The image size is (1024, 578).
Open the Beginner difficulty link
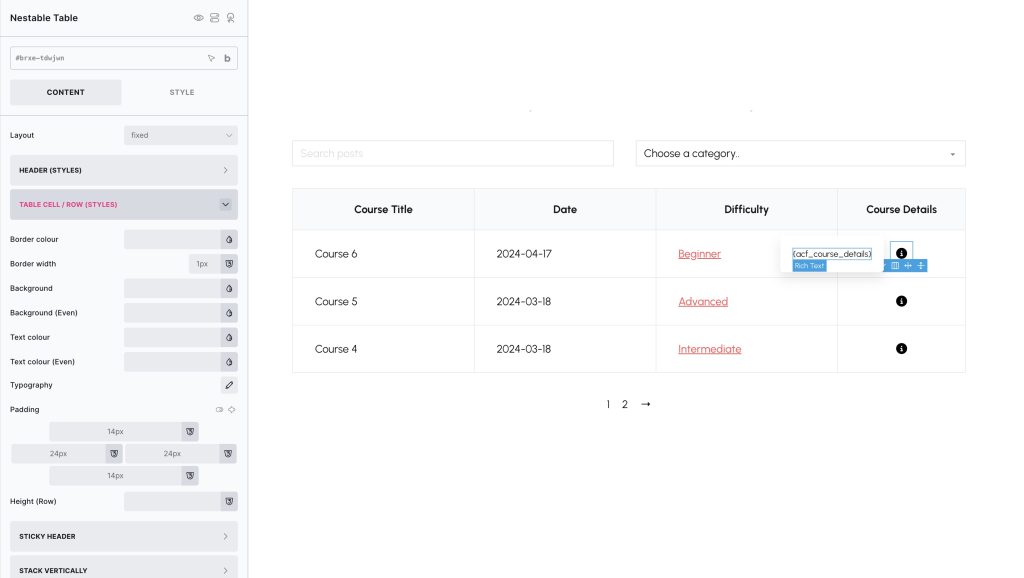coord(699,254)
